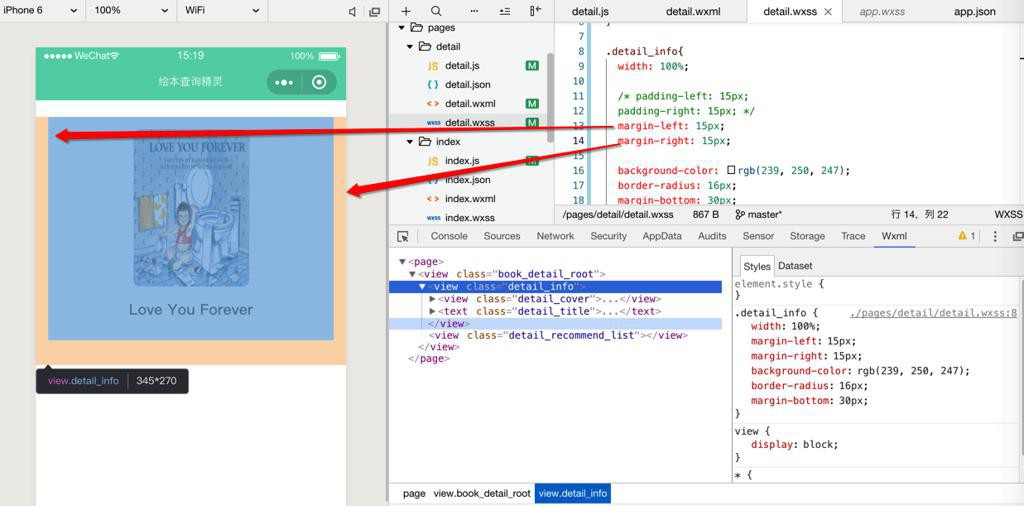Select the detail_recommend_list view node
1024x506 pixels.
pyautogui.click(x=558, y=336)
